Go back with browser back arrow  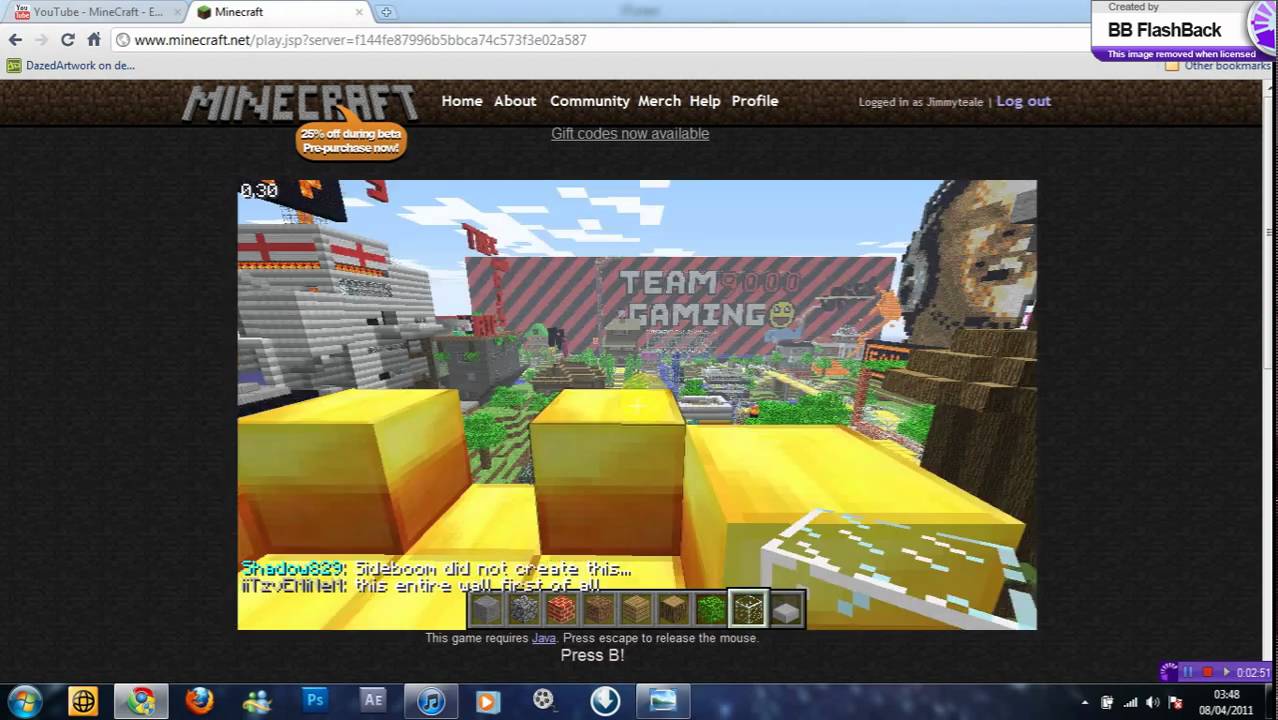[x=15, y=40]
